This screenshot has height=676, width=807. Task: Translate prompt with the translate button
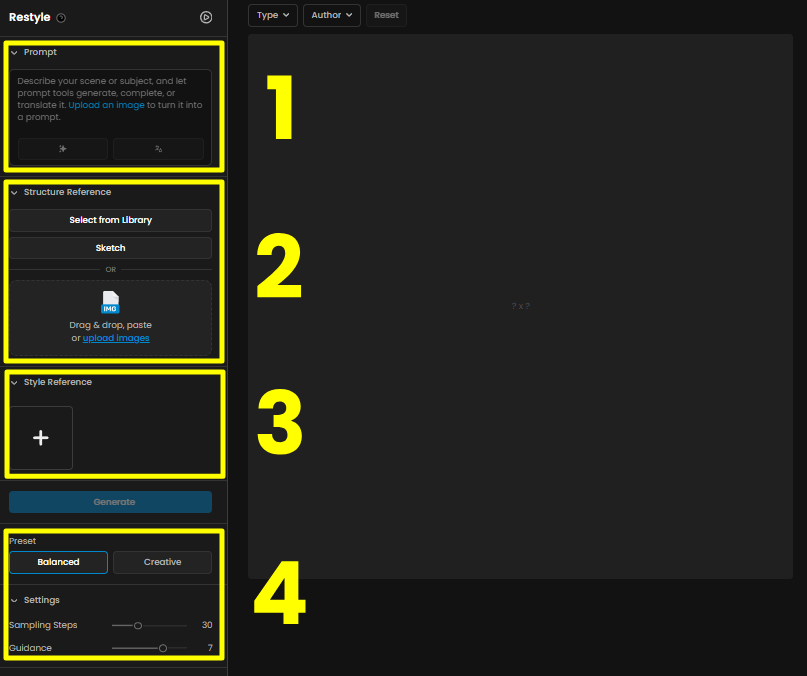pyautogui.click(x=159, y=149)
